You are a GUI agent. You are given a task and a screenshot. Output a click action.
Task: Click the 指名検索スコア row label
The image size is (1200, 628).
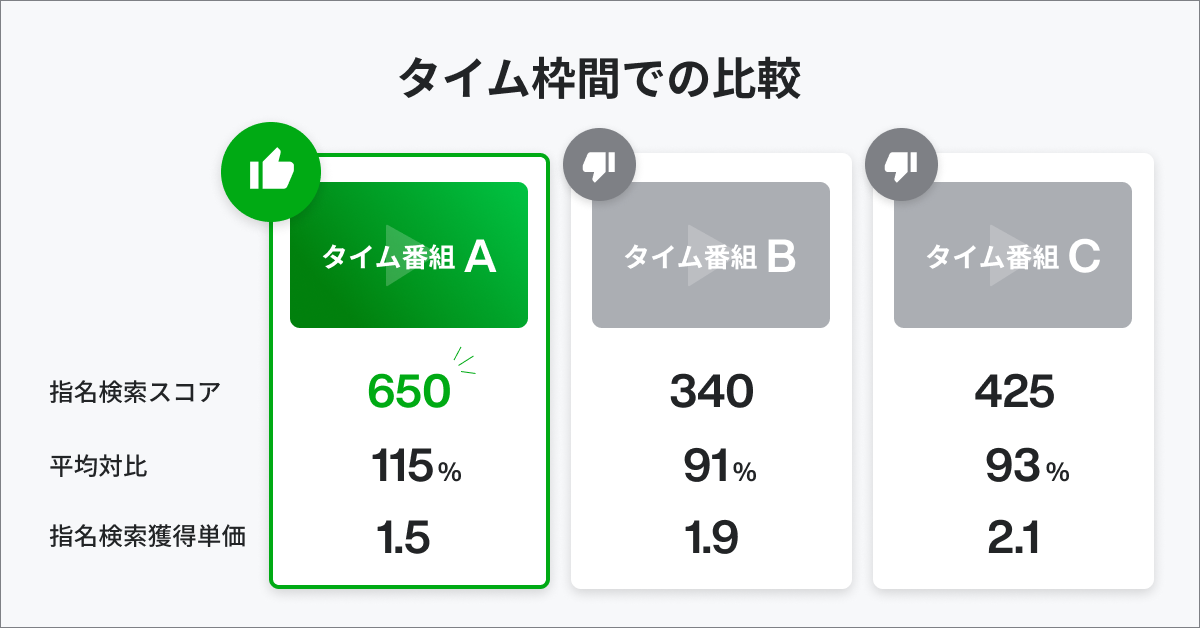pos(134,393)
